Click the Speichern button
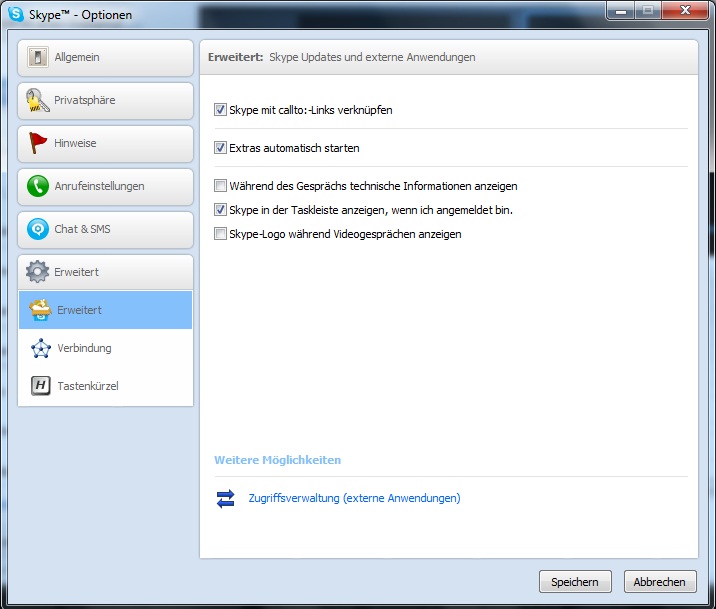 coord(575,582)
